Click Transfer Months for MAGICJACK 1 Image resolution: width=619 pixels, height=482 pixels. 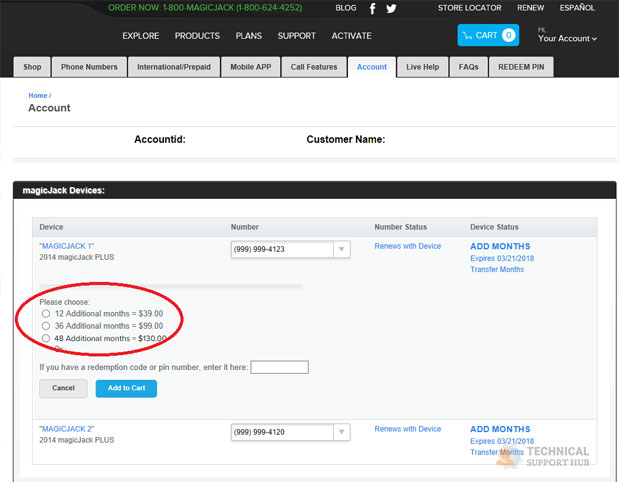(497, 269)
